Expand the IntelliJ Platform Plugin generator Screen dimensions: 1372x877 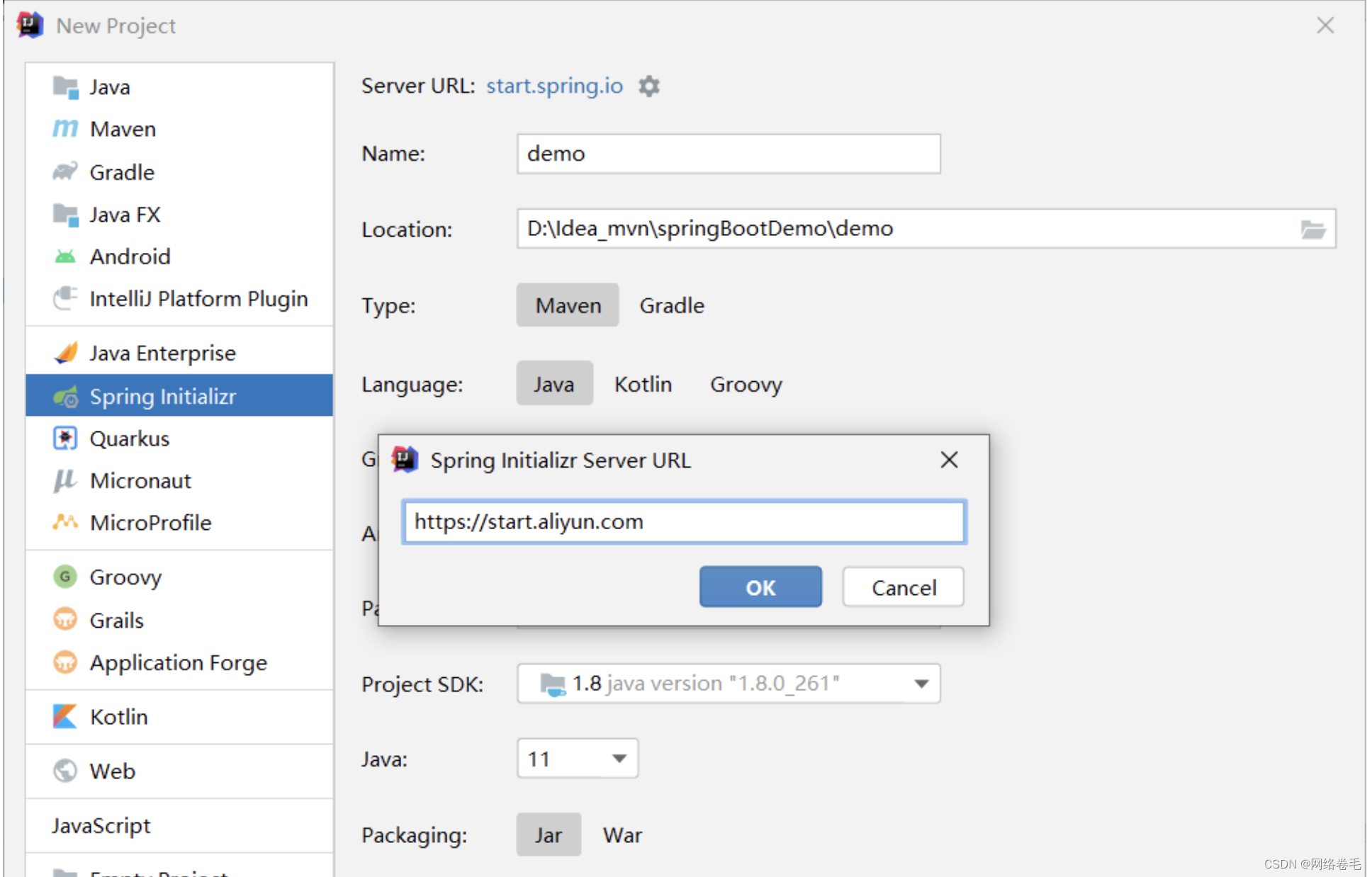click(198, 298)
